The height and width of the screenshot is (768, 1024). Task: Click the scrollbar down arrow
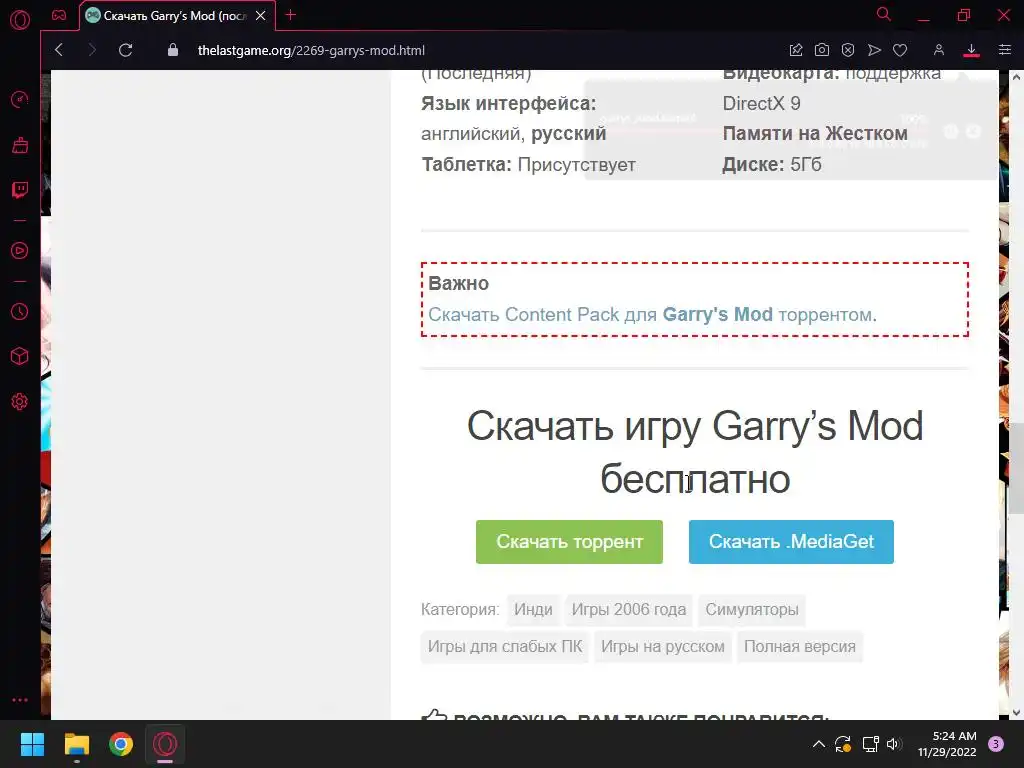(1016, 712)
